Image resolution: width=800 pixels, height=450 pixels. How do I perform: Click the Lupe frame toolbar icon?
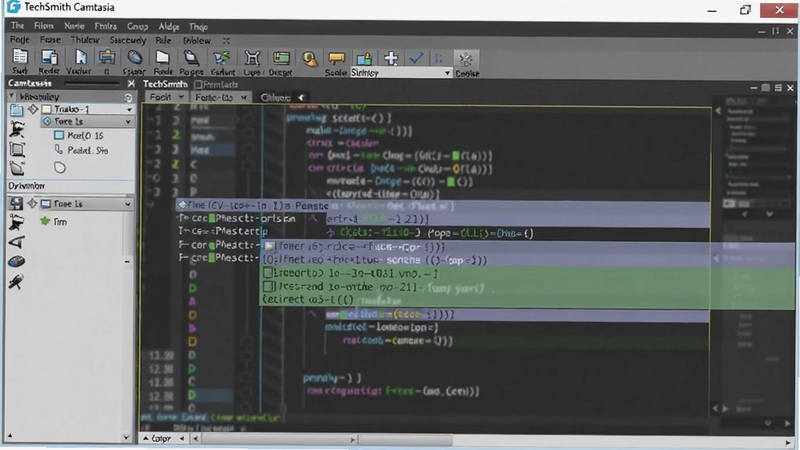[x=252, y=58]
